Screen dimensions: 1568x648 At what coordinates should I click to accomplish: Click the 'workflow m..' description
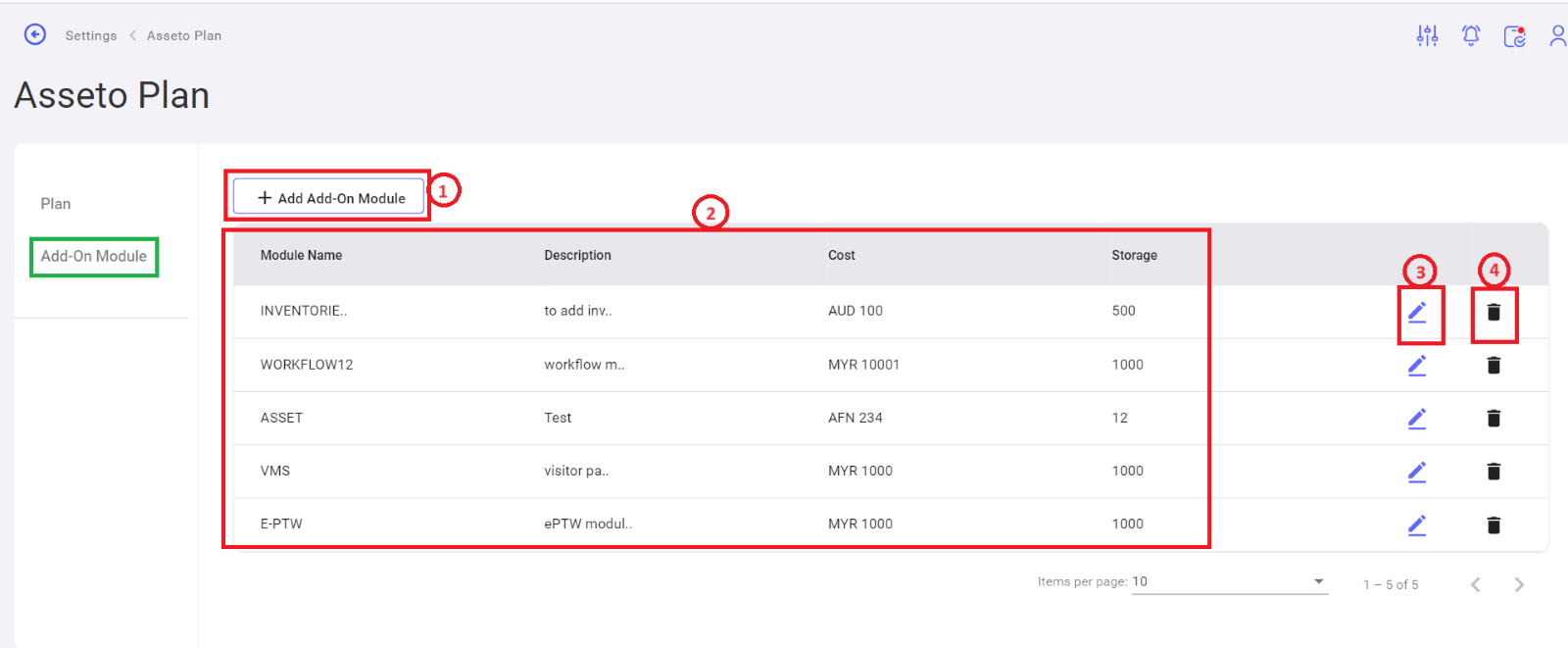584,365
